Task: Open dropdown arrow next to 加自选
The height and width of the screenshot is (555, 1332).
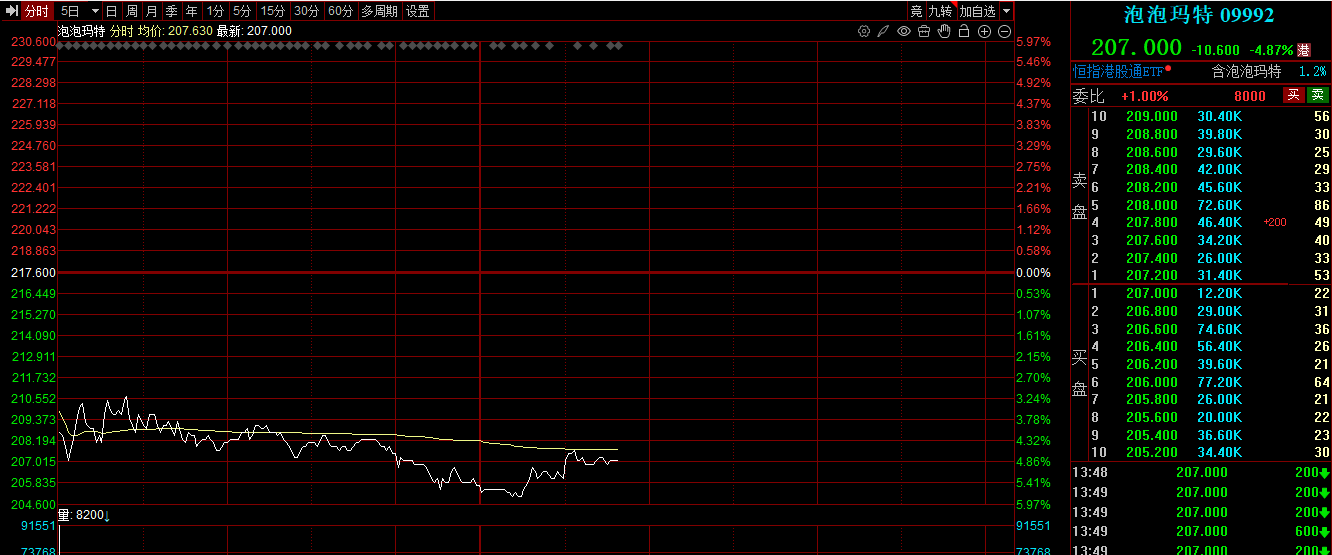Action: [1006, 11]
